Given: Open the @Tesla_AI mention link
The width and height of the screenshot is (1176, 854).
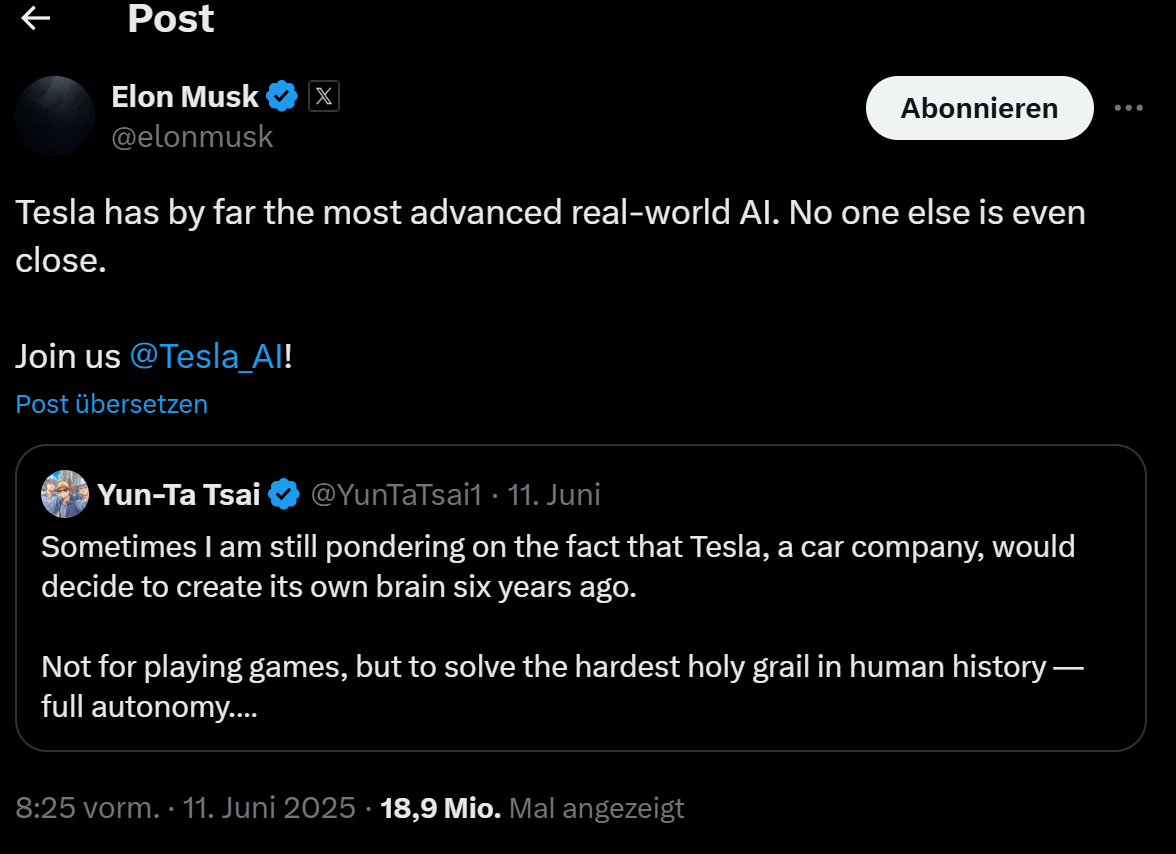Looking at the screenshot, I should (x=207, y=356).
